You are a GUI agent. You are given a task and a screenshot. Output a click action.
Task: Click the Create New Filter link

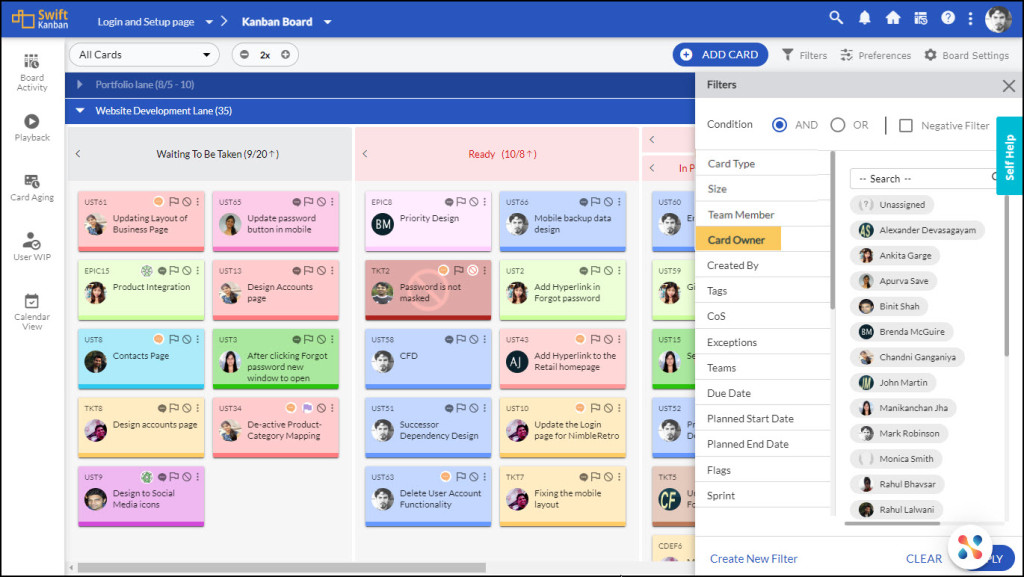click(753, 558)
